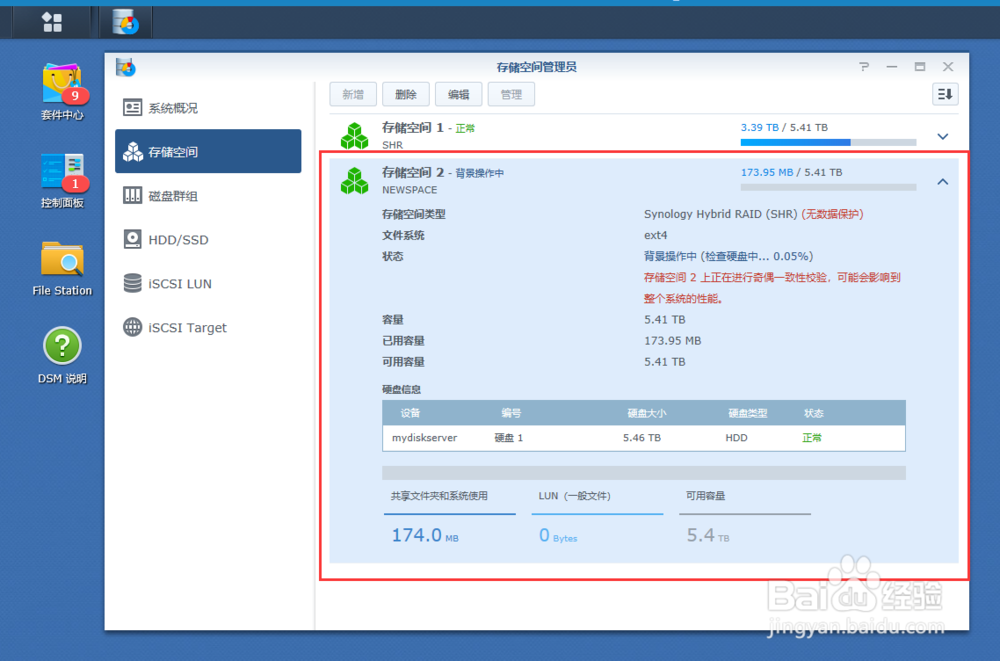This screenshot has width=1000, height=661.
Task: Click the ext4 file system value
Action: coord(656,235)
